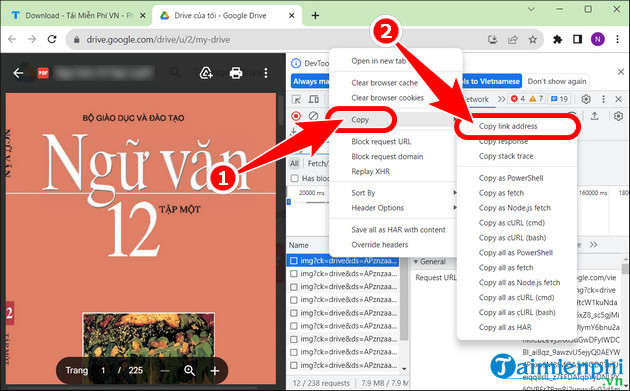Viewport: 630px width, 391px height.
Task: Choose Open in new tab
Action: pos(379,61)
